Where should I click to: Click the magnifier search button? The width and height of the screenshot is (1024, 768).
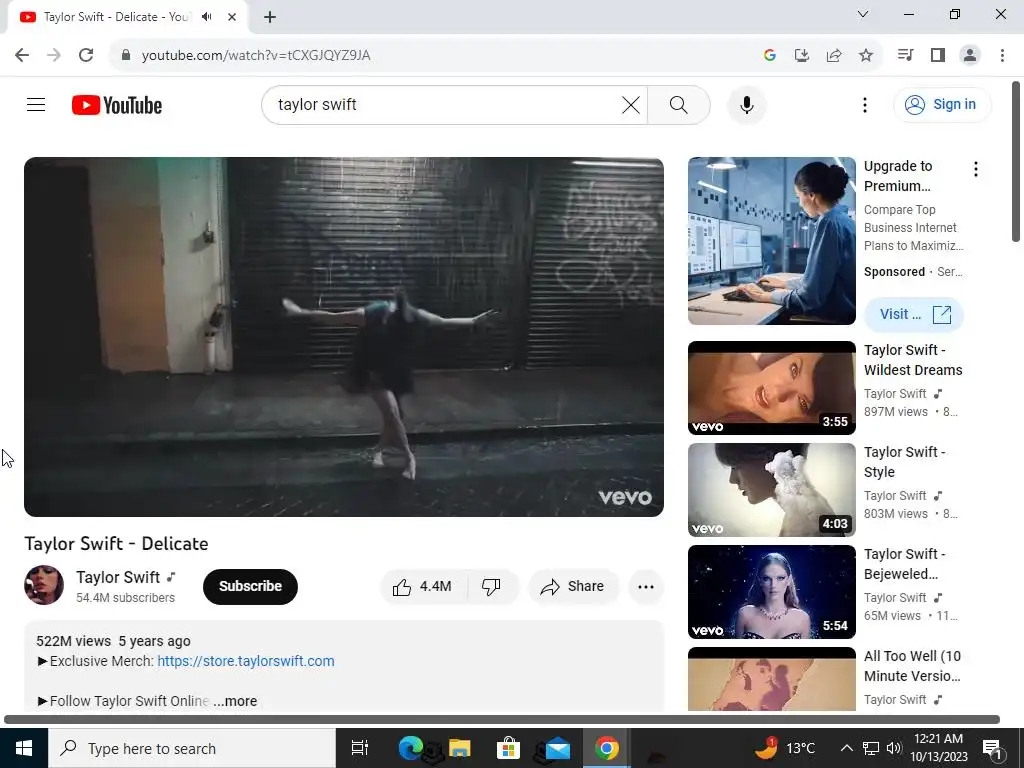pos(679,104)
